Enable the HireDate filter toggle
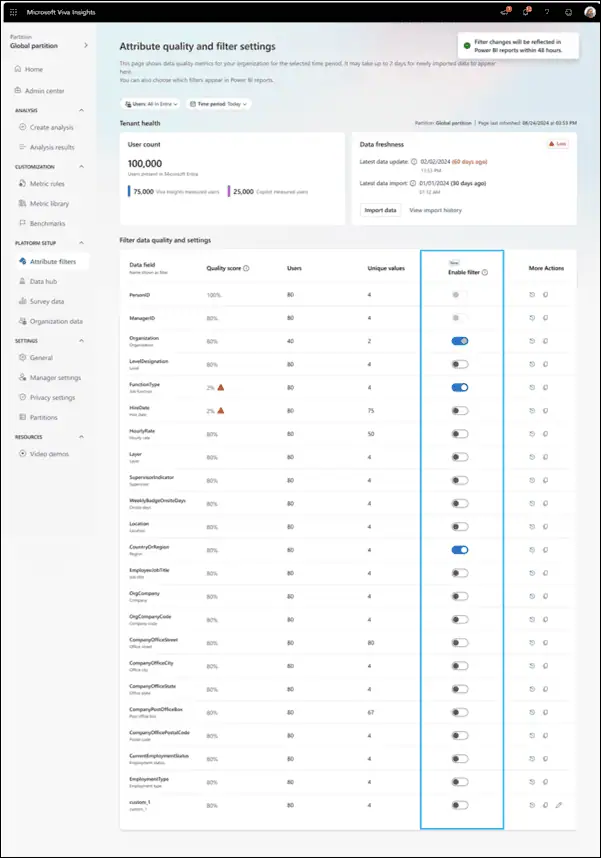Screen dimensions: 601x858 click(x=460, y=410)
